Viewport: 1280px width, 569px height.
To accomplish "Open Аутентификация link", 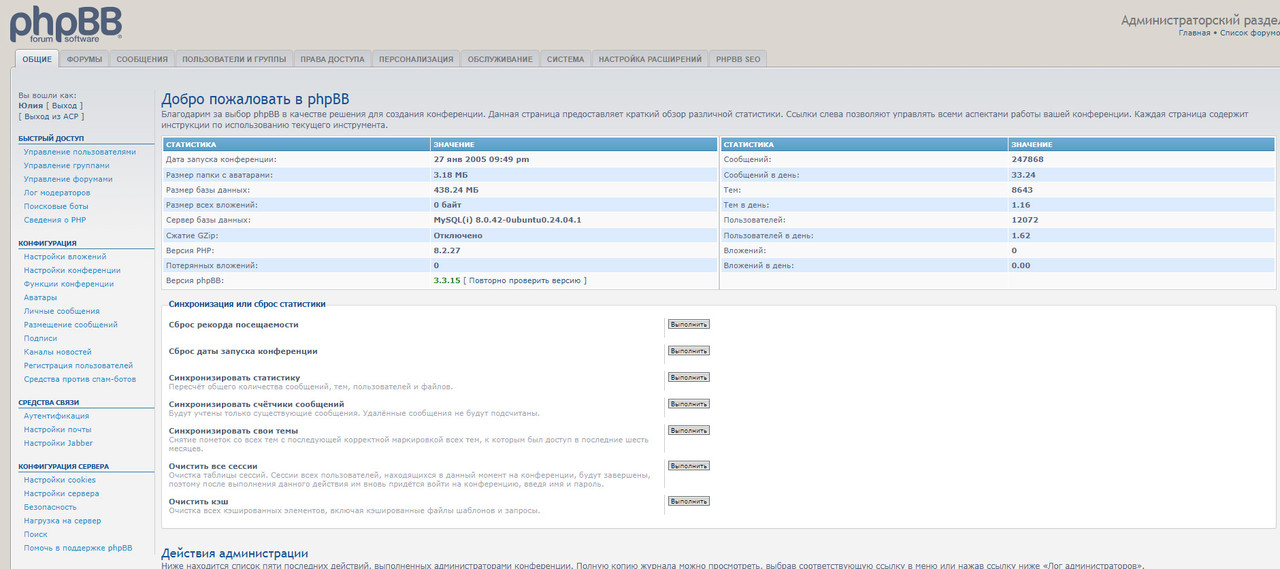I will 56,416.
